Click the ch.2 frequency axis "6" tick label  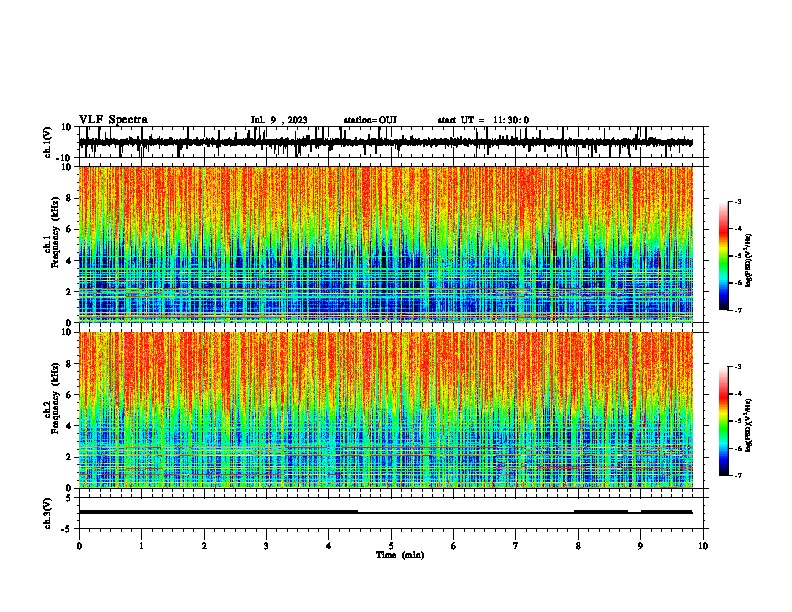click(69, 395)
